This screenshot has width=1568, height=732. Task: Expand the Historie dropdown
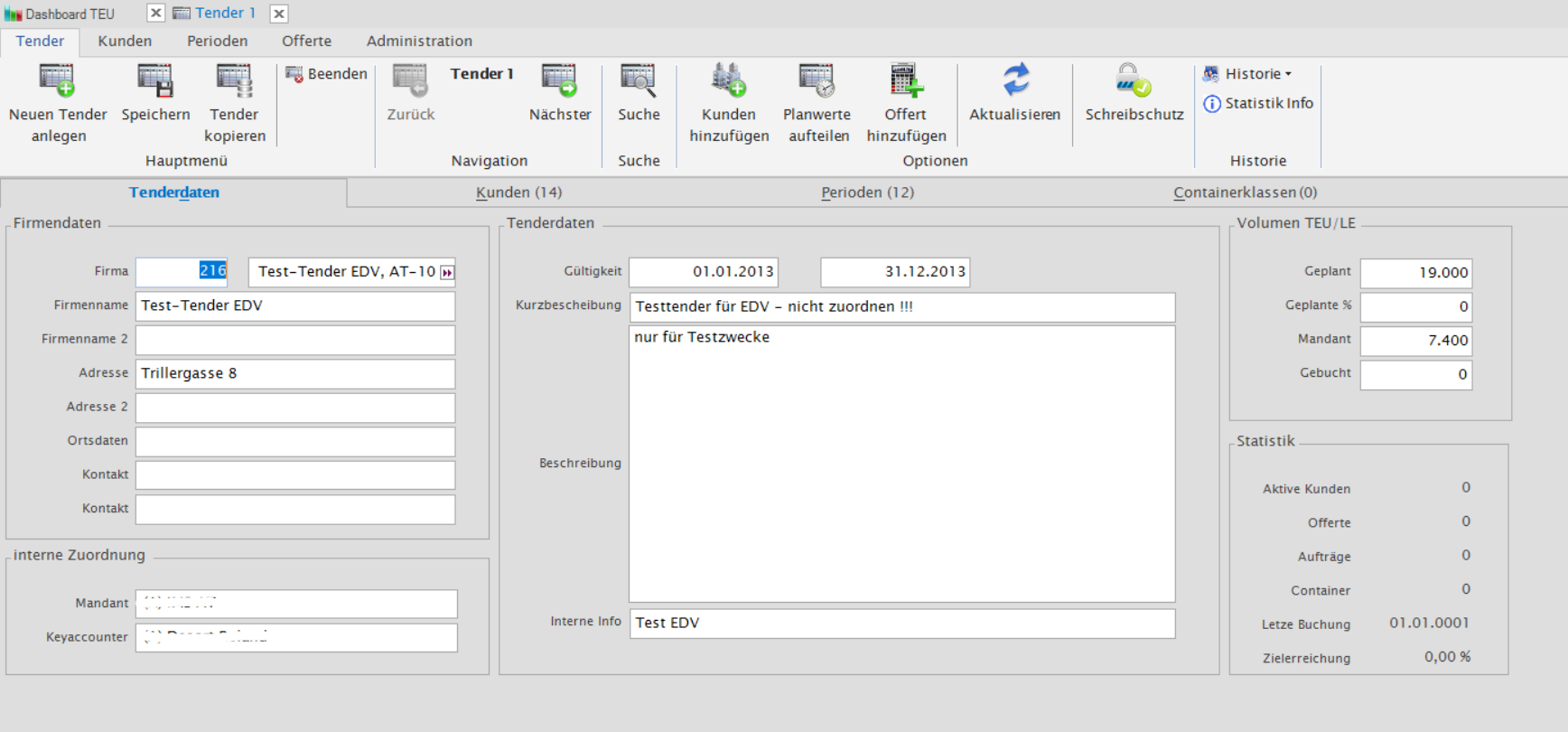click(x=1257, y=74)
